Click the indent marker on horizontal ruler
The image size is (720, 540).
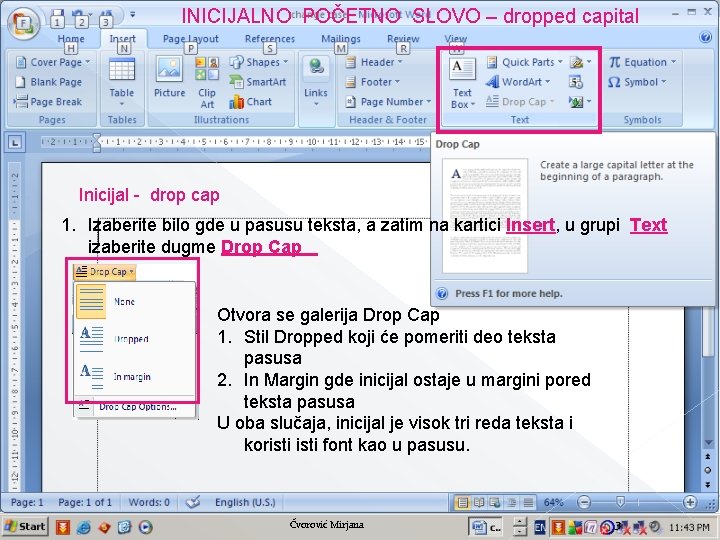coord(96,143)
